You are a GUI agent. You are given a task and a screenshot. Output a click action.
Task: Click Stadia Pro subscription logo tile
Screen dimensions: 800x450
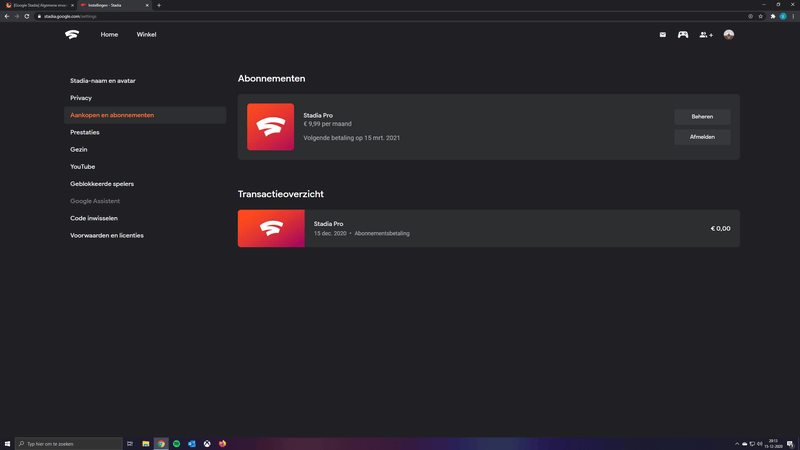click(x=270, y=127)
